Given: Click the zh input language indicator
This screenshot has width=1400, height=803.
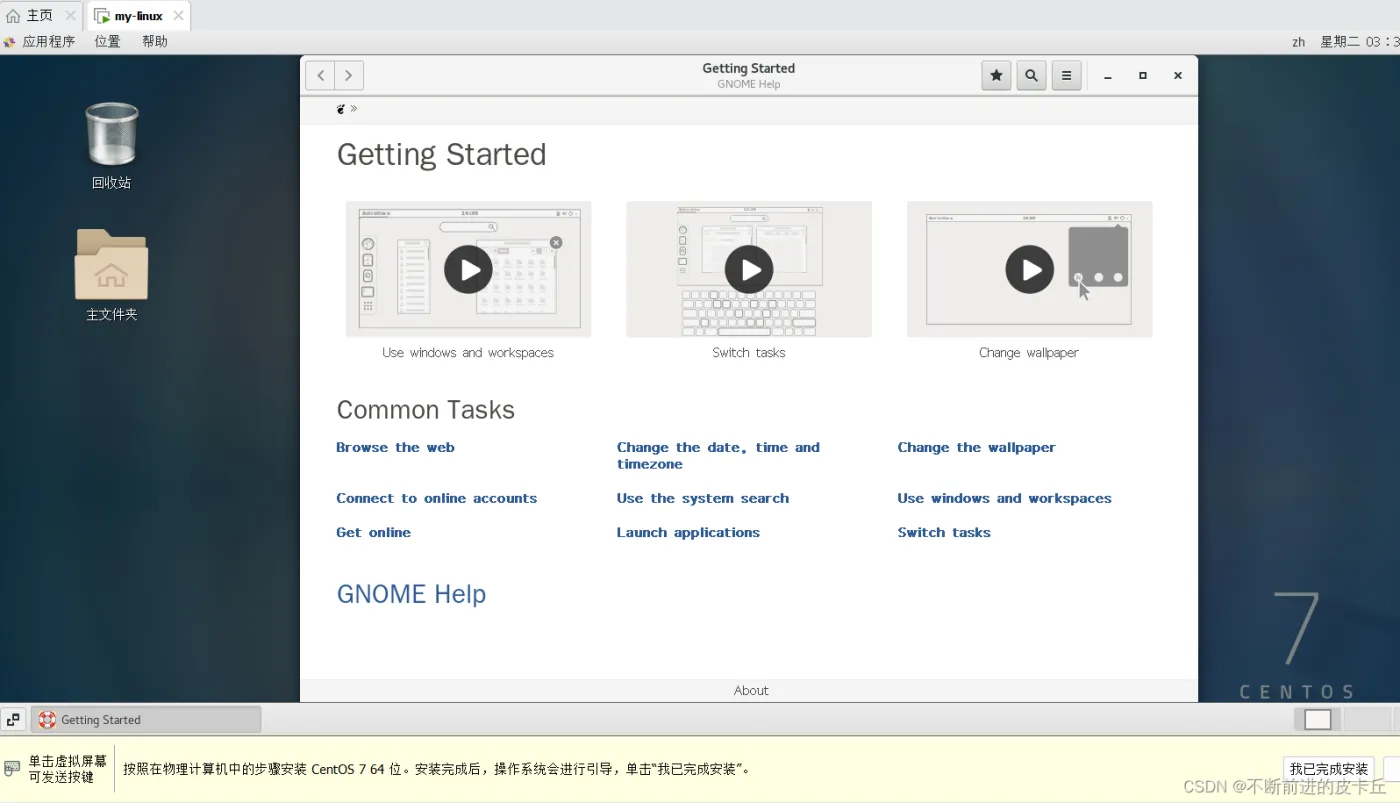Looking at the screenshot, I should pyautogui.click(x=1298, y=41).
